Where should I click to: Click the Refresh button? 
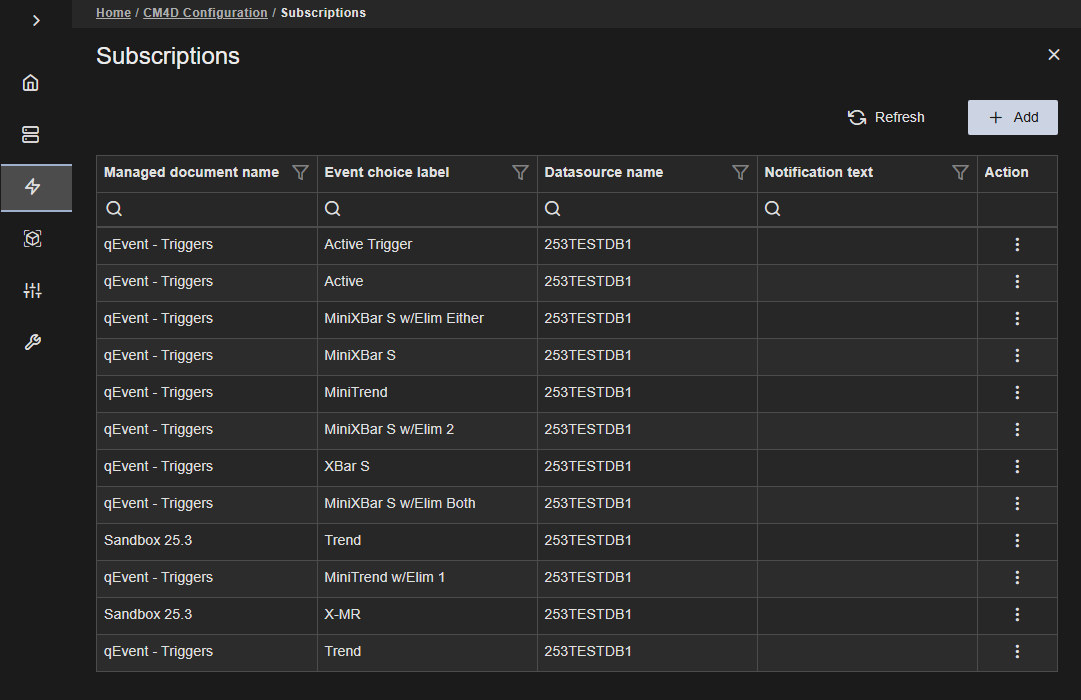coord(887,118)
